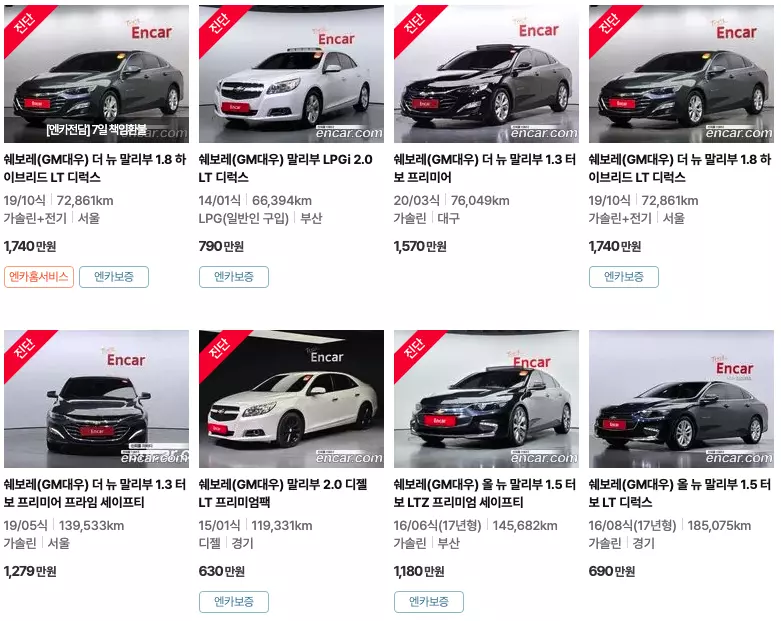781x621 pixels.
Task: Open the white Malibu LPGi 2.0 car photo
Action: [291, 74]
